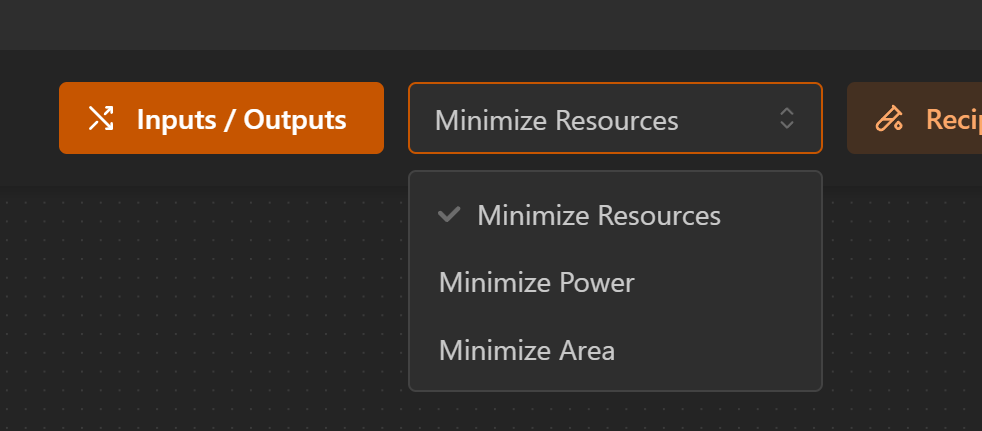Click the canvas below the dropdown list
The image size is (982, 431).
tap(614, 412)
